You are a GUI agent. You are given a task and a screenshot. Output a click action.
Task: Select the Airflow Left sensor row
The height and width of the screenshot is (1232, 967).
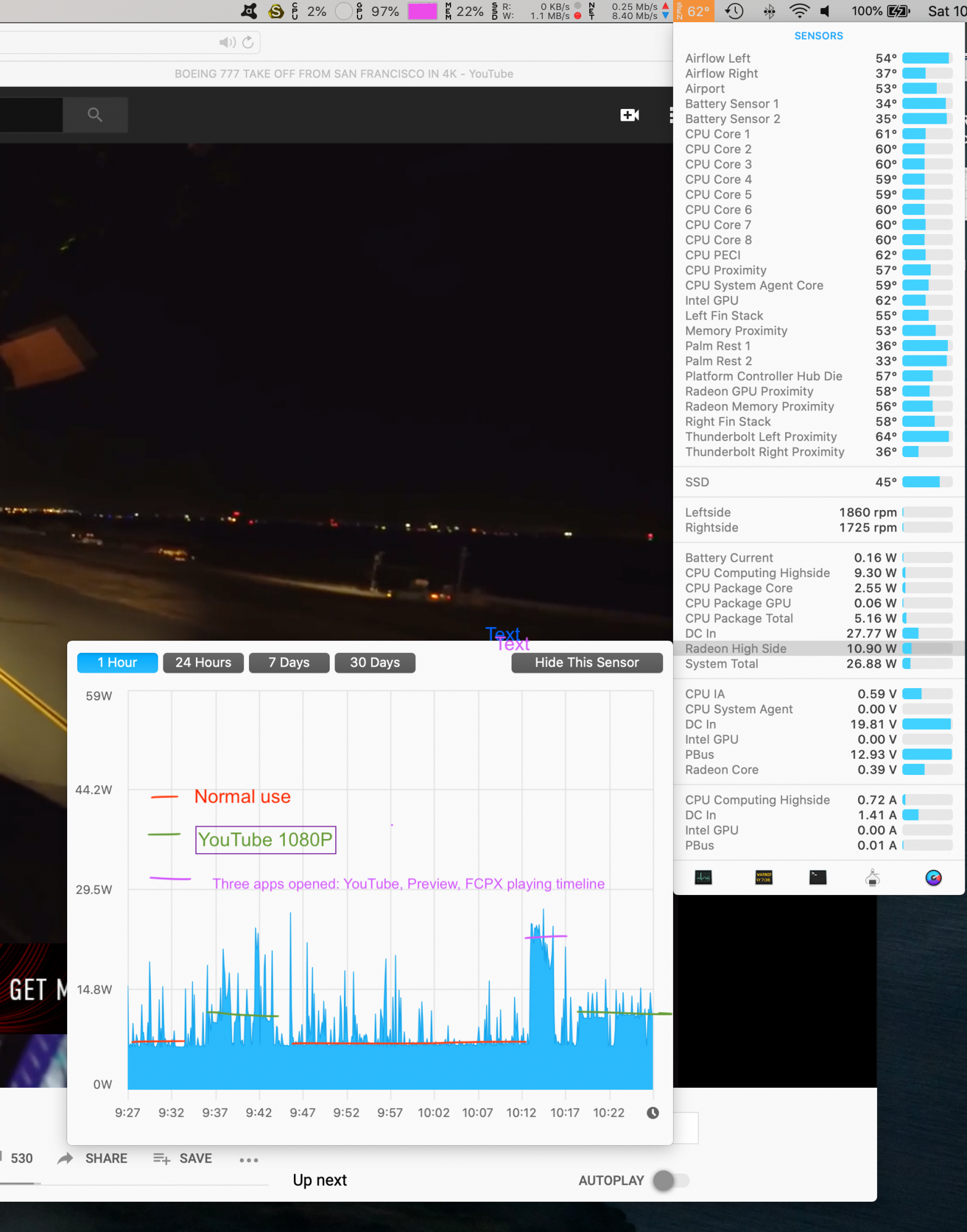pos(818,58)
